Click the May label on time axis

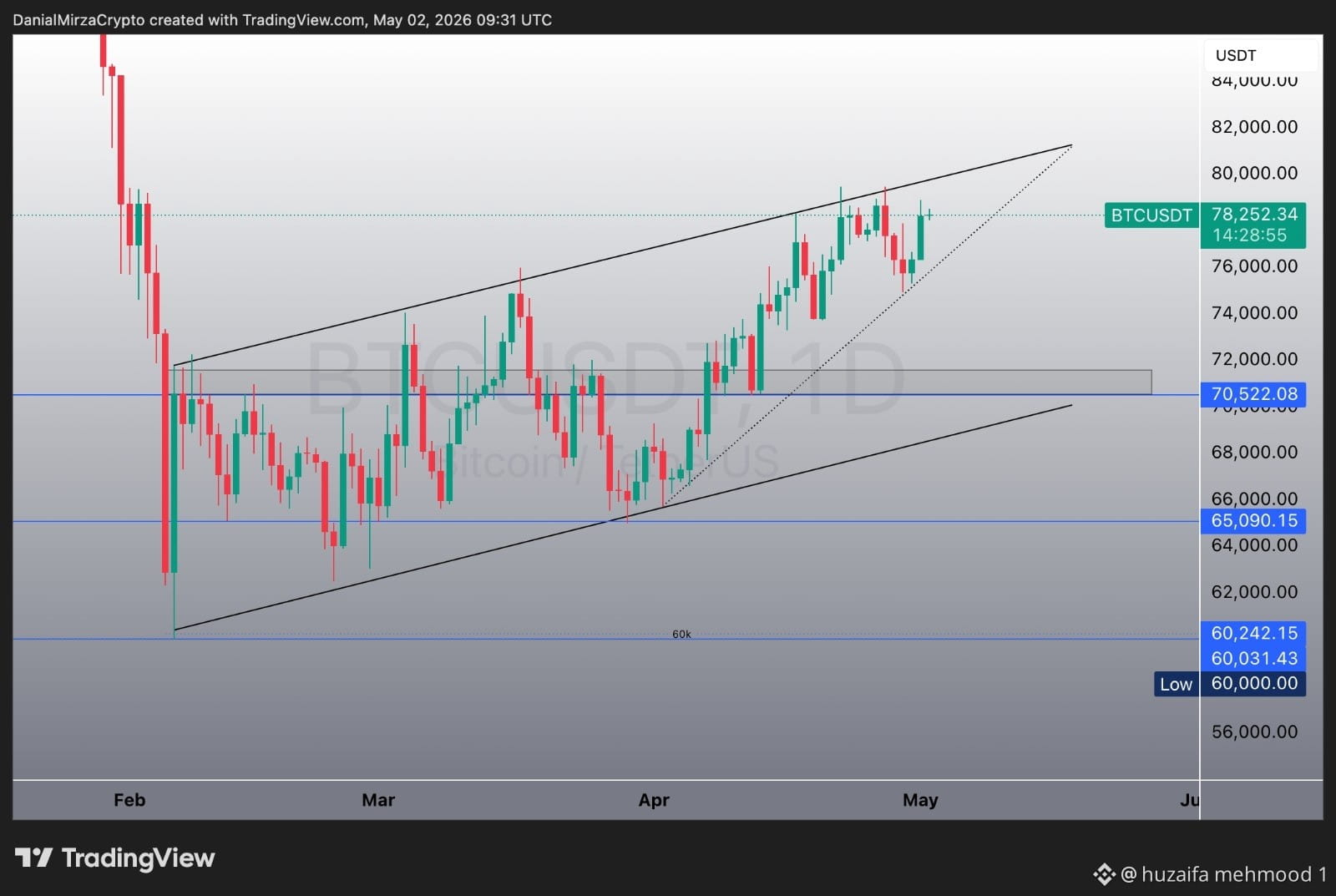[920, 800]
